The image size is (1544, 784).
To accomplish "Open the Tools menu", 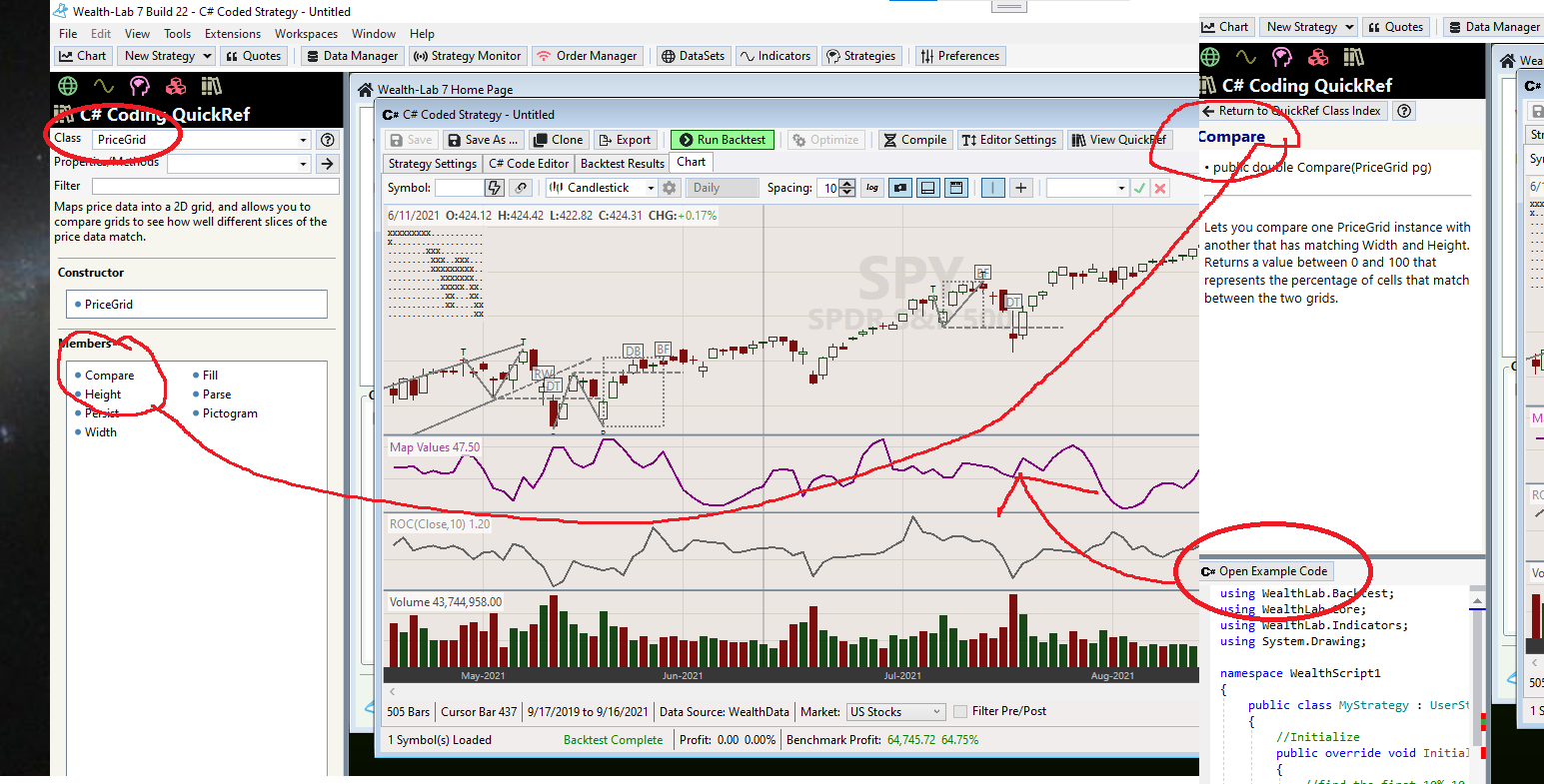I will [178, 34].
